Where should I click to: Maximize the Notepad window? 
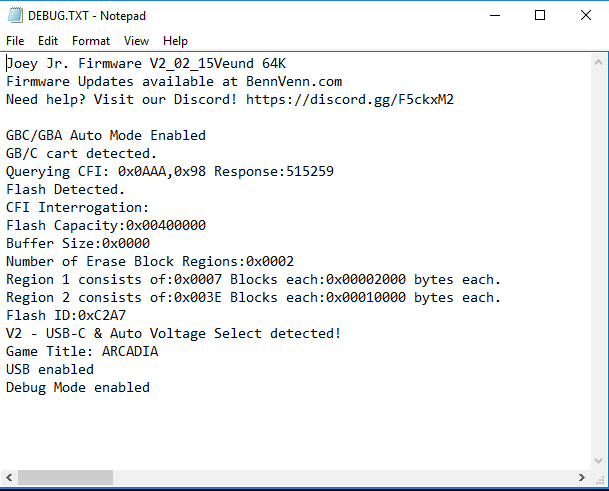(540, 16)
